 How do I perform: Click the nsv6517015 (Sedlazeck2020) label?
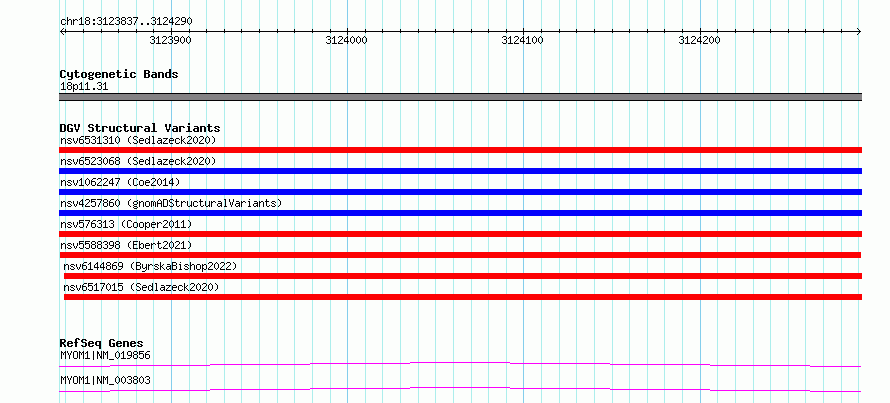141,287
